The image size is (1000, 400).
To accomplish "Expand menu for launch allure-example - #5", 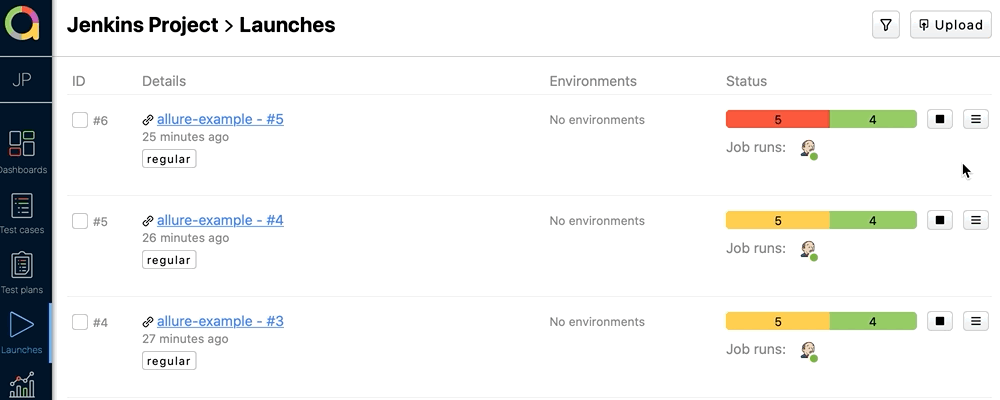I will 975,119.
